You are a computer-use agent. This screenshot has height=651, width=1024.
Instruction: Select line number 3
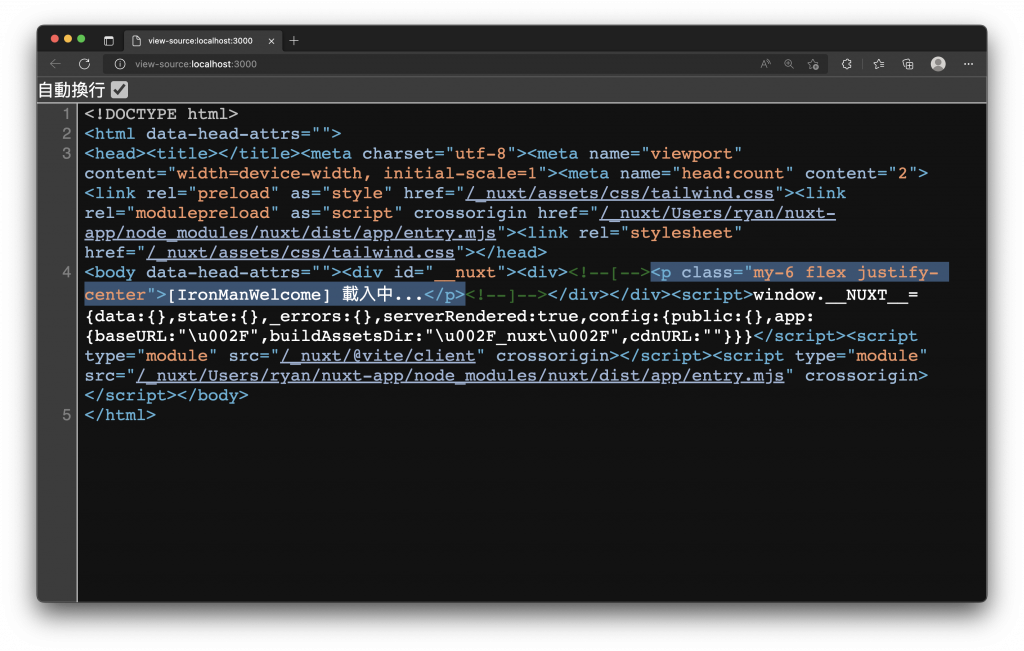pyautogui.click(x=67, y=153)
